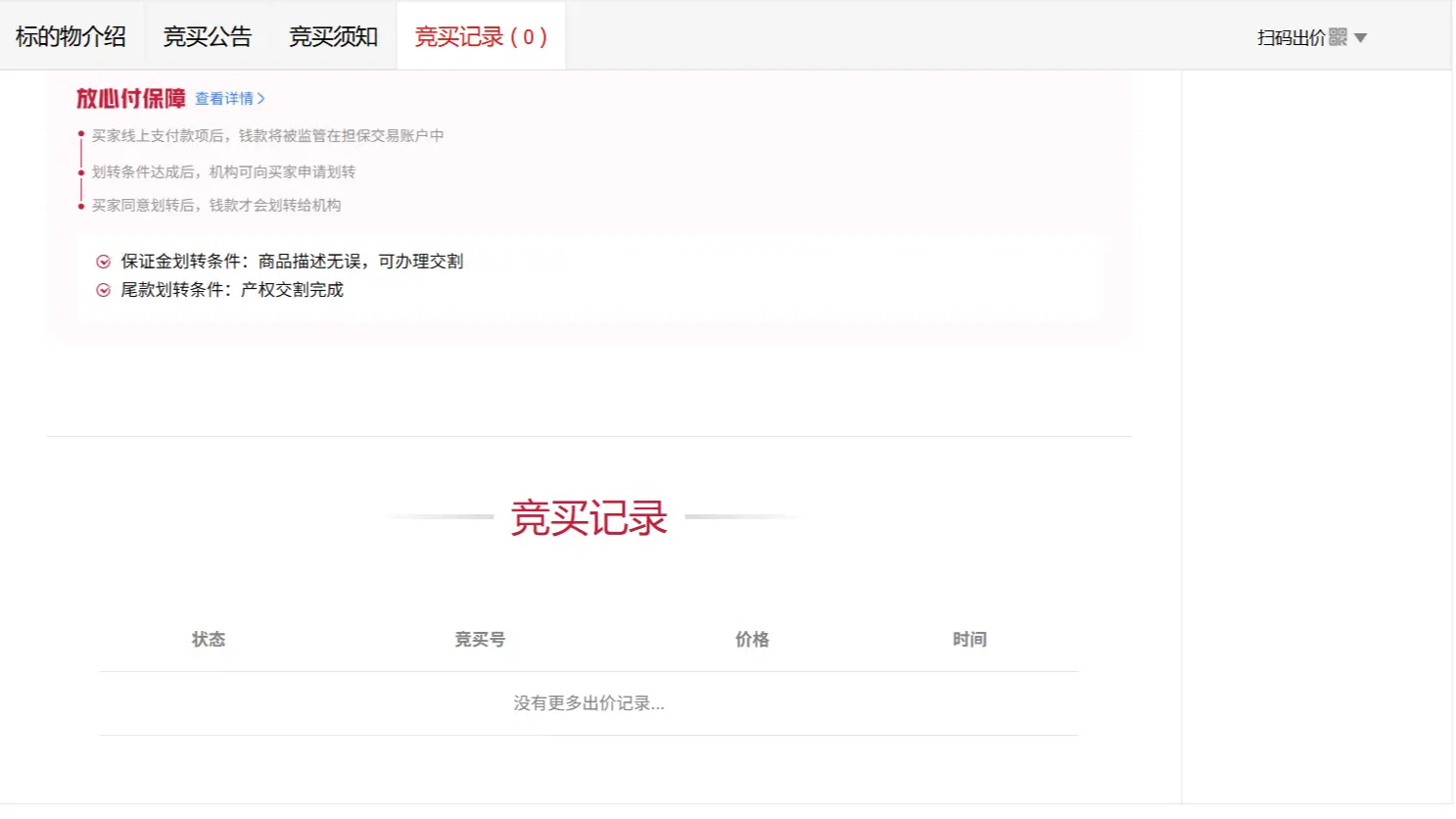Screen dimensions: 1456x819
Task: Click check icon beside 保证金划转条件
Action: pos(103,262)
